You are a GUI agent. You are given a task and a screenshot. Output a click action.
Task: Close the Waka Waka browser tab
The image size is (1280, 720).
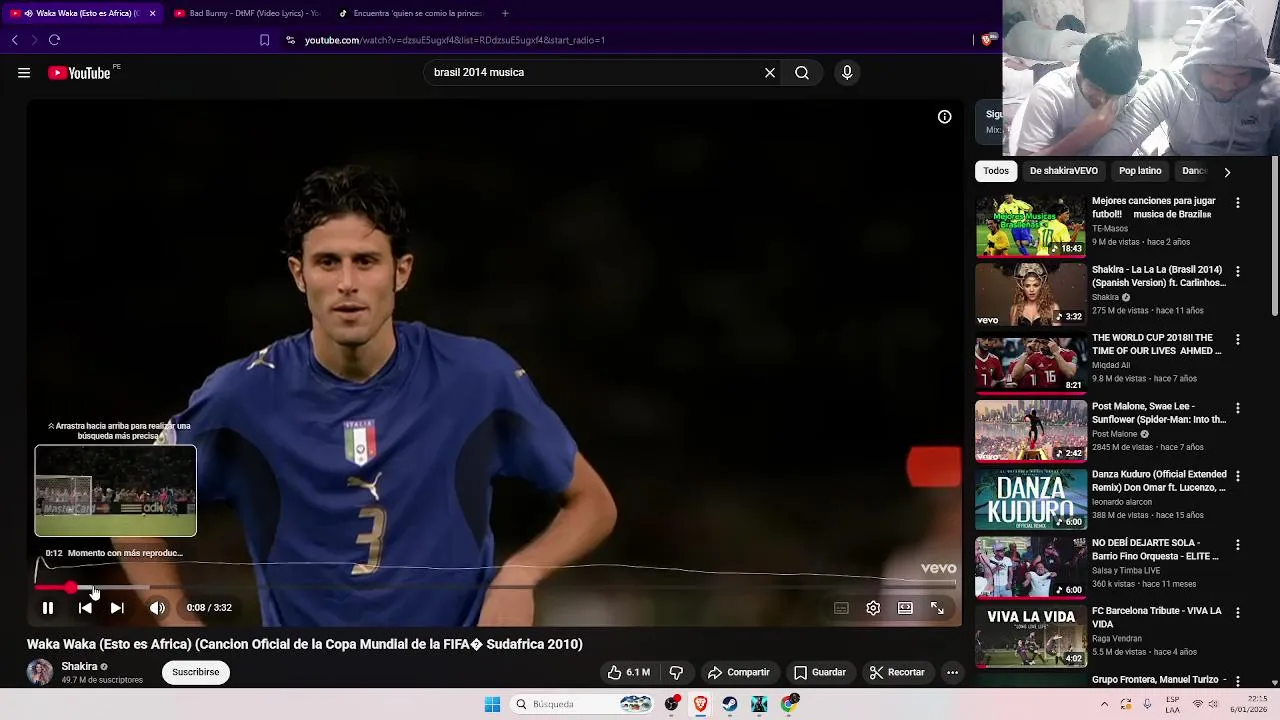pos(153,13)
